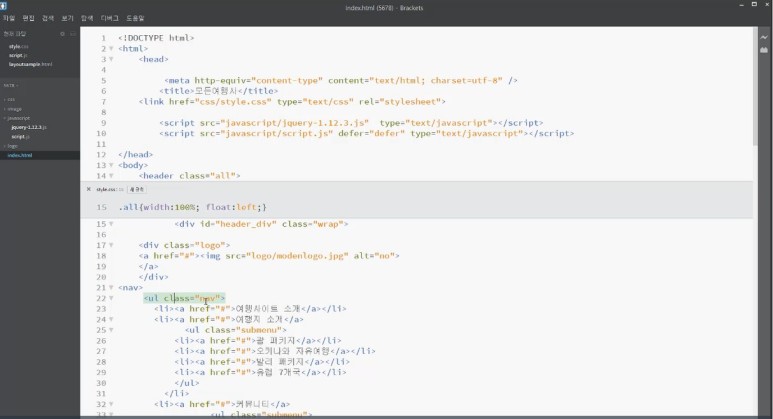Open the 보기 menu

point(68,18)
